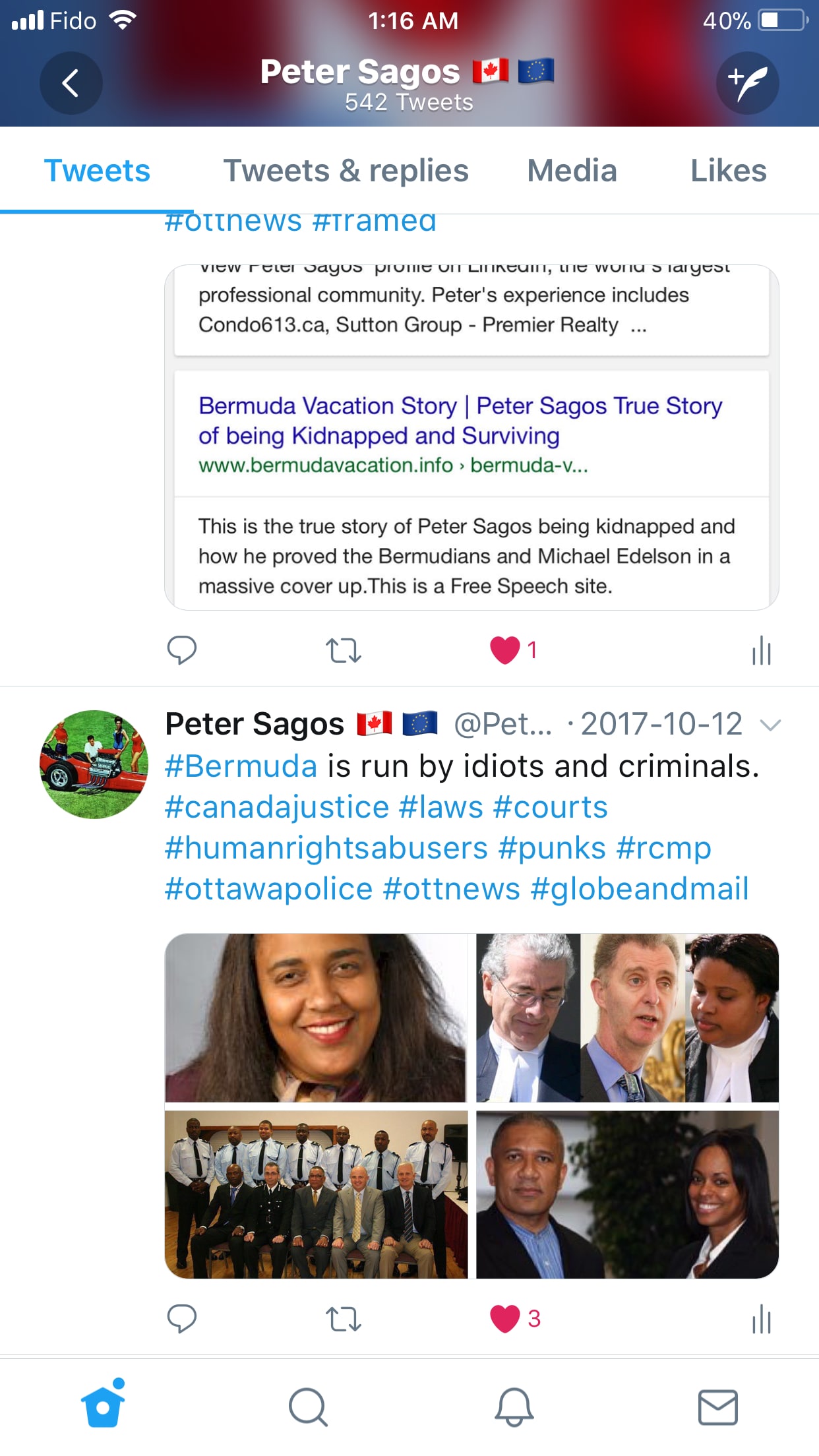
Task: Open the #globeandmail hashtag link
Action: pyautogui.click(x=640, y=888)
